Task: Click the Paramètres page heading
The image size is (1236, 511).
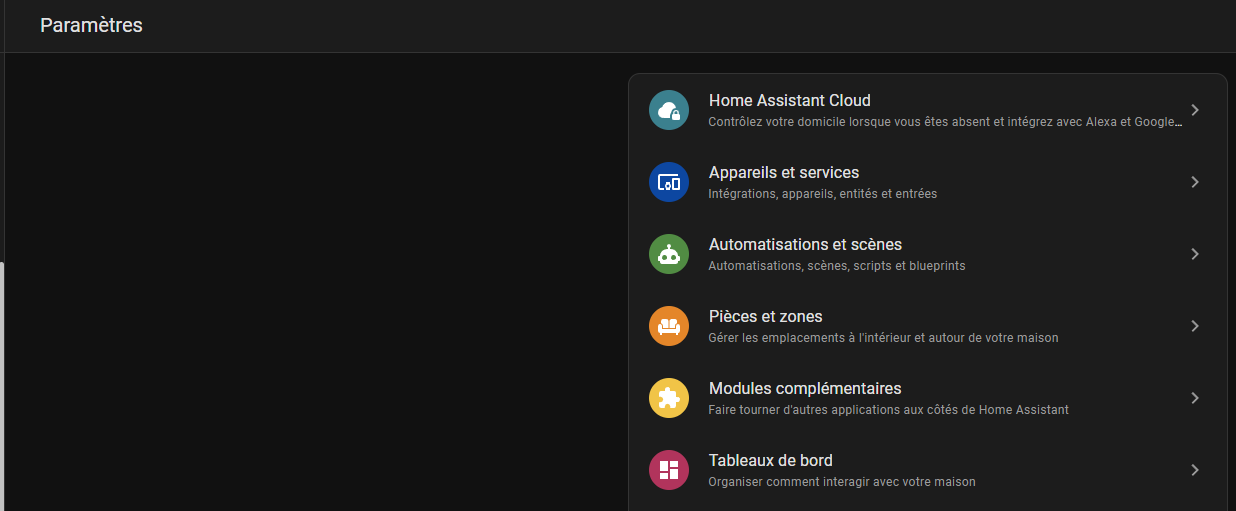Action: coord(91,25)
